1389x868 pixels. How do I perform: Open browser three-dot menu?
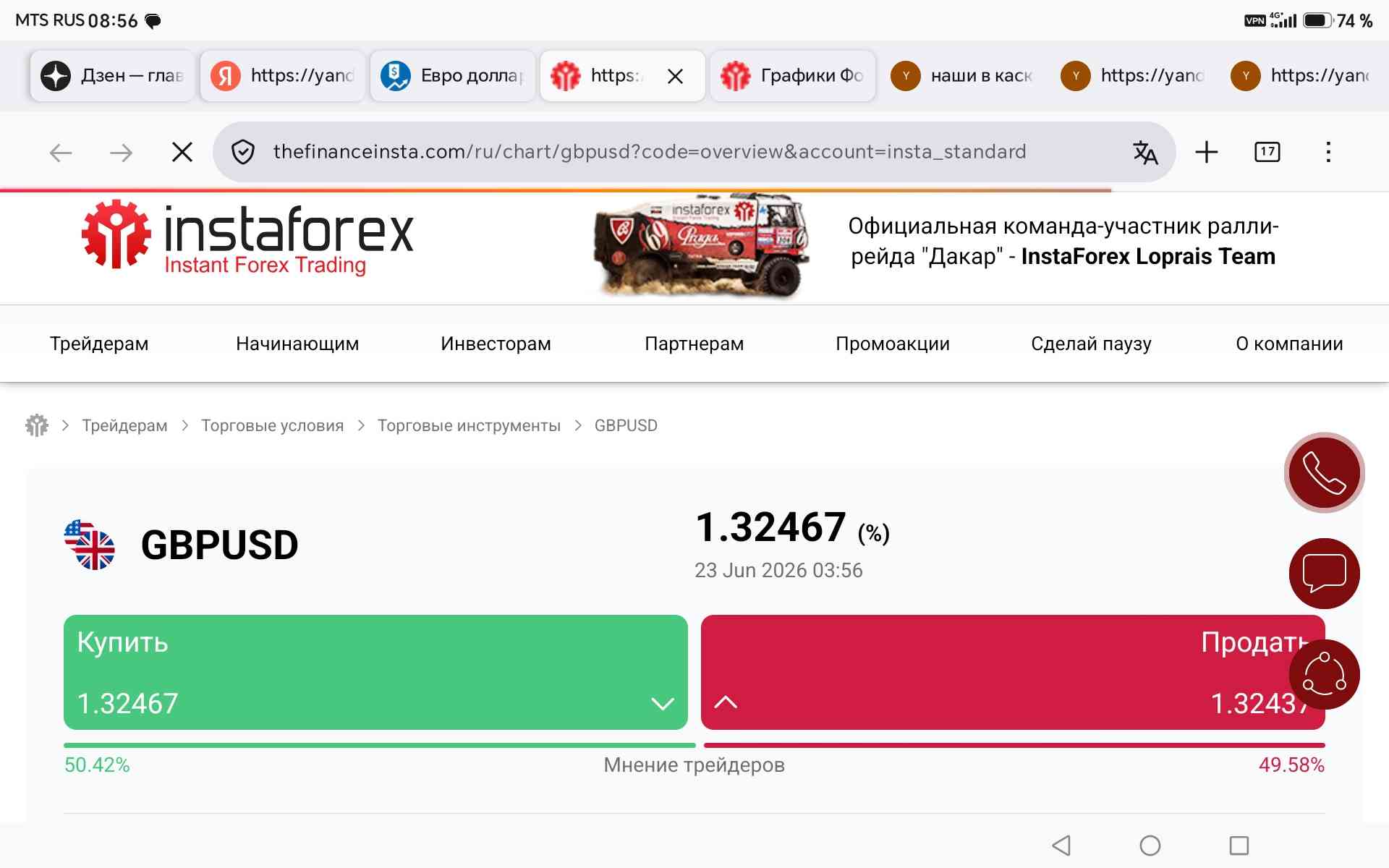coord(1328,152)
